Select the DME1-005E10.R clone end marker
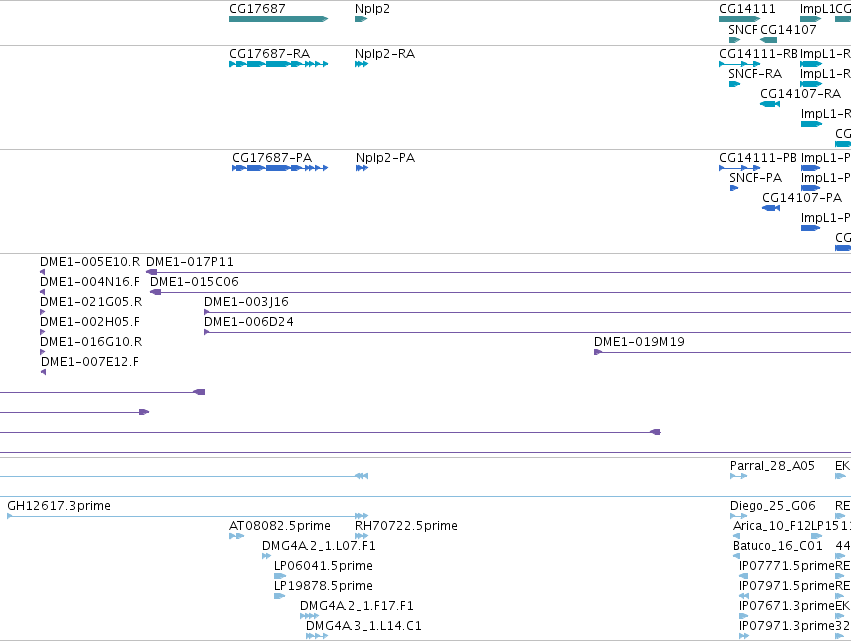The image size is (851, 641). [x=43, y=272]
